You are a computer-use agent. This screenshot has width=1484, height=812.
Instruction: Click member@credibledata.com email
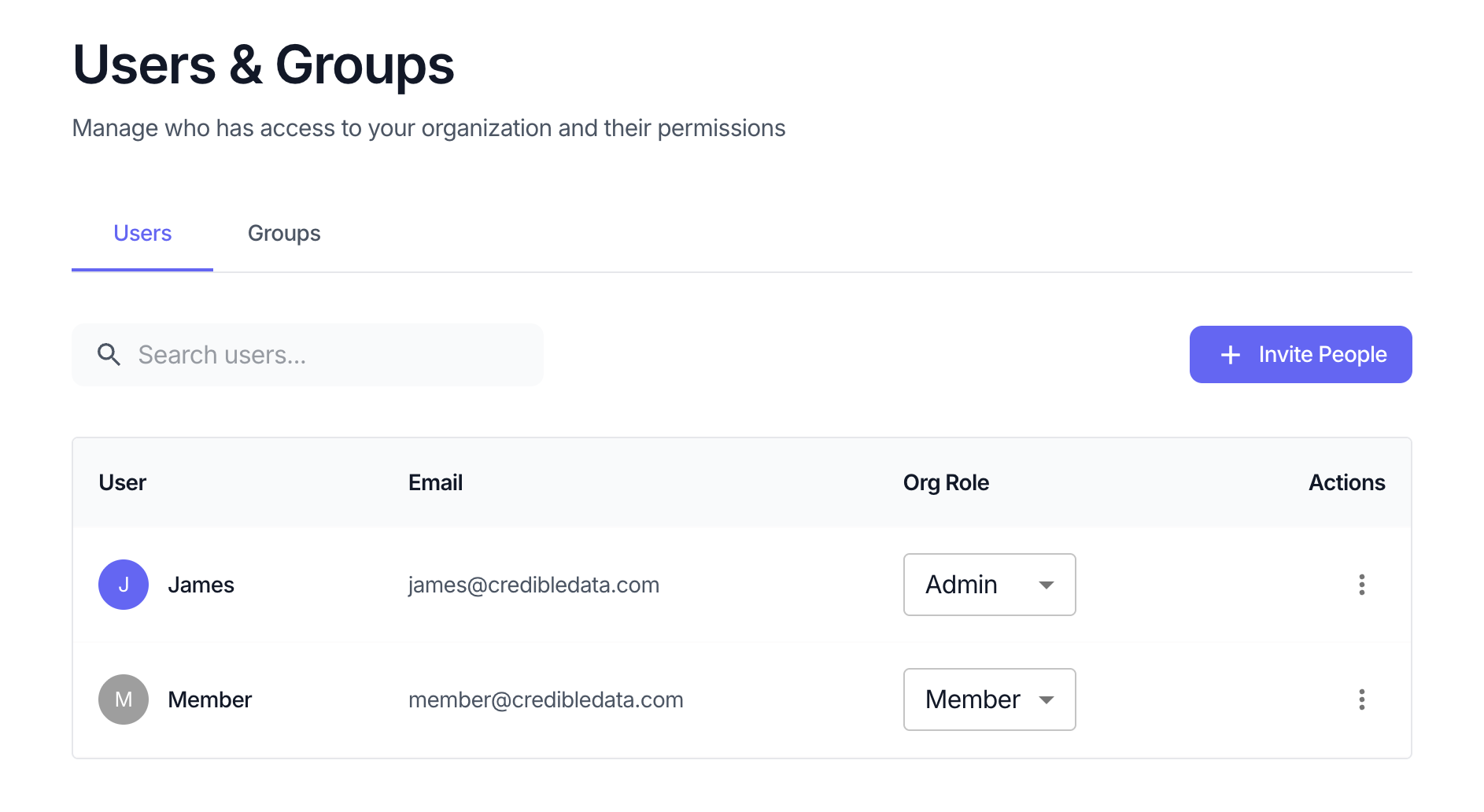point(545,699)
